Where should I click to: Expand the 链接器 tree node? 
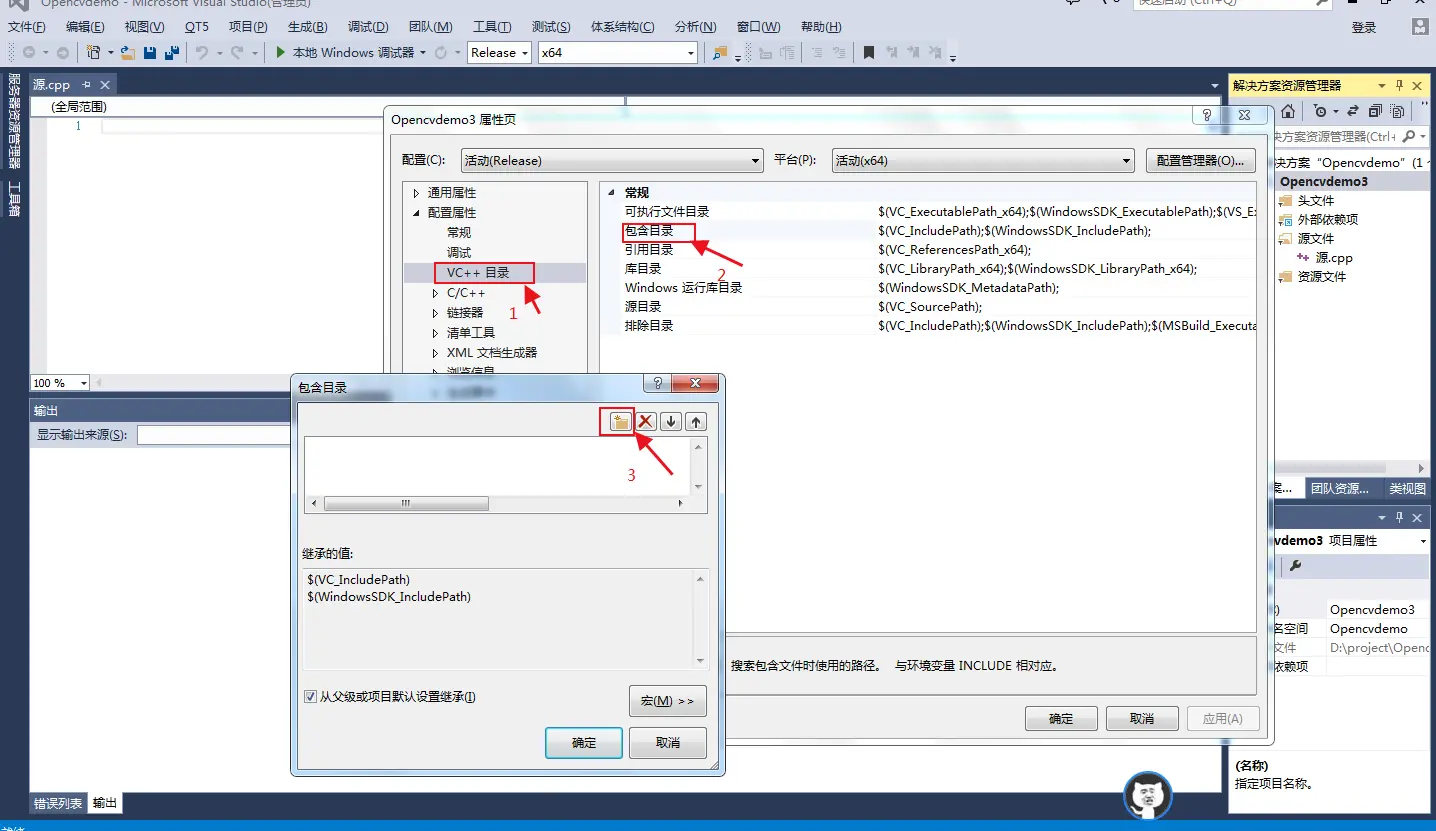435,313
